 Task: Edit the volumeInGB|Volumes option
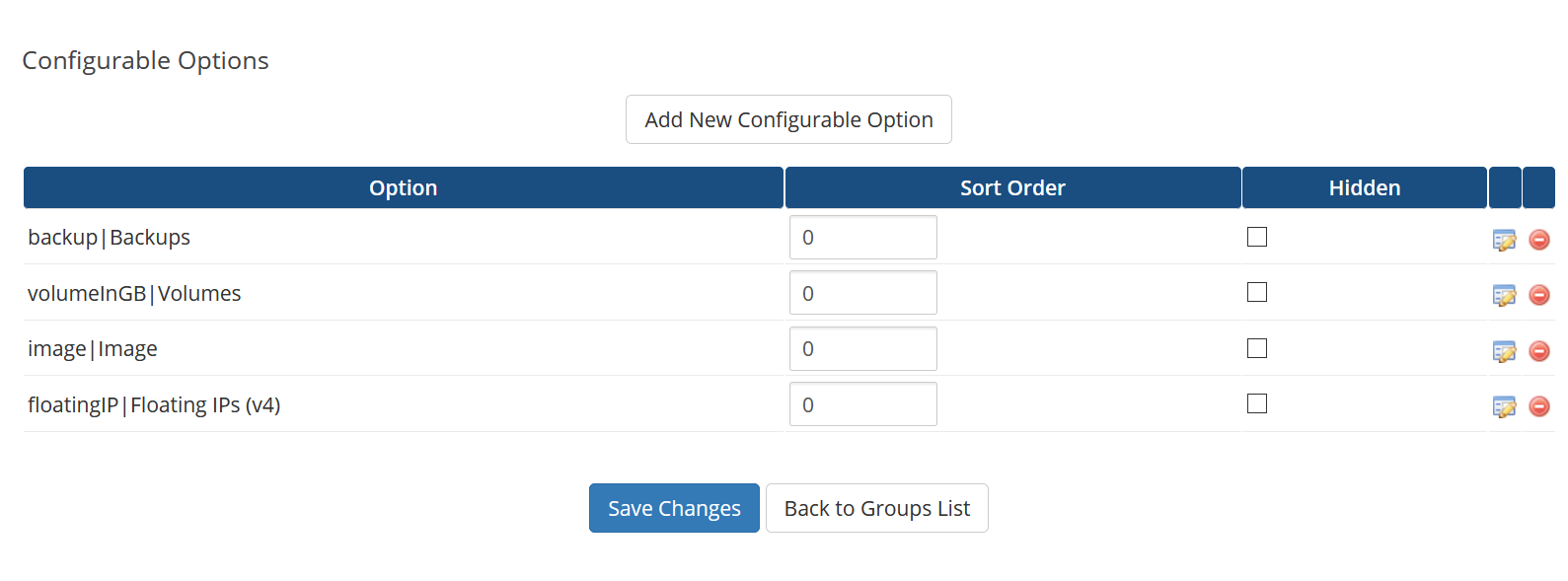click(x=1504, y=295)
